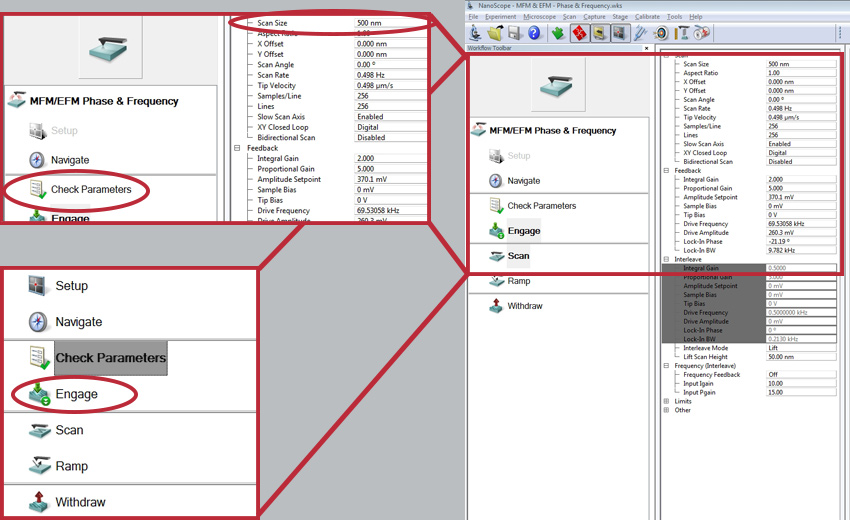Open the Stage menu

tap(620, 17)
